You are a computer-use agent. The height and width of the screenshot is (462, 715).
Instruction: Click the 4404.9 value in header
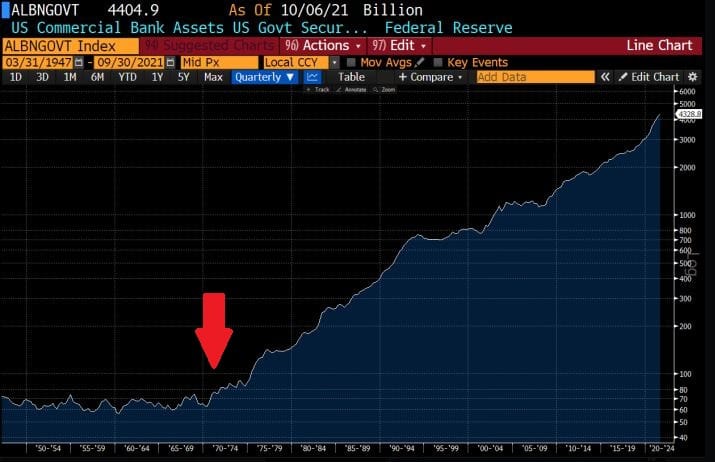pos(133,10)
